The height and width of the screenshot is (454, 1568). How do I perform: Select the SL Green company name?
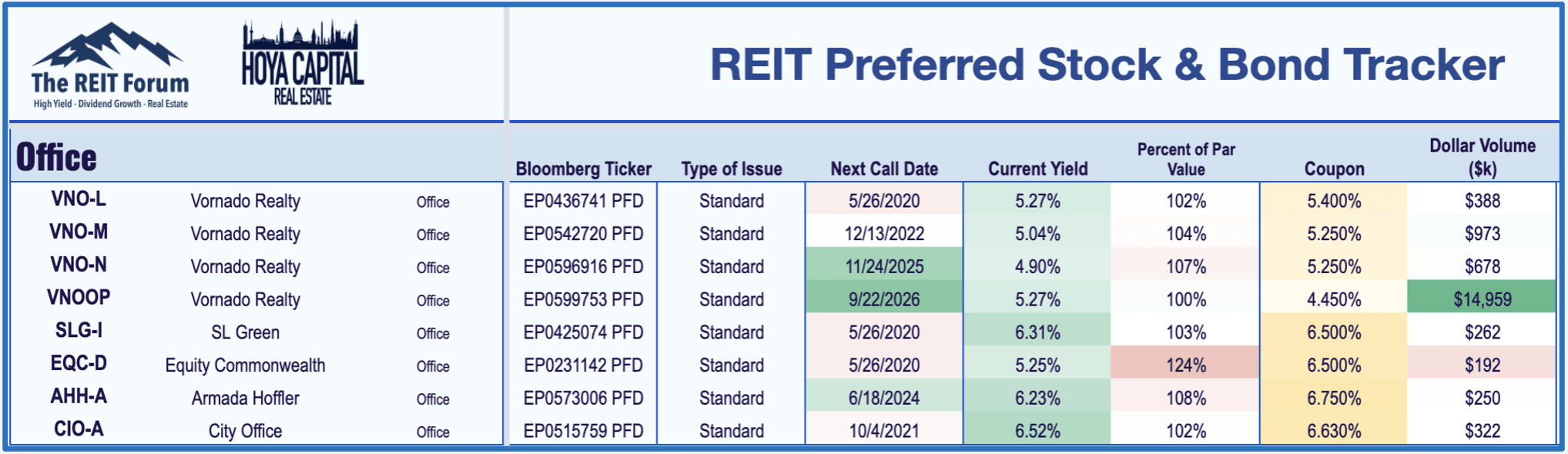pos(245,332)
